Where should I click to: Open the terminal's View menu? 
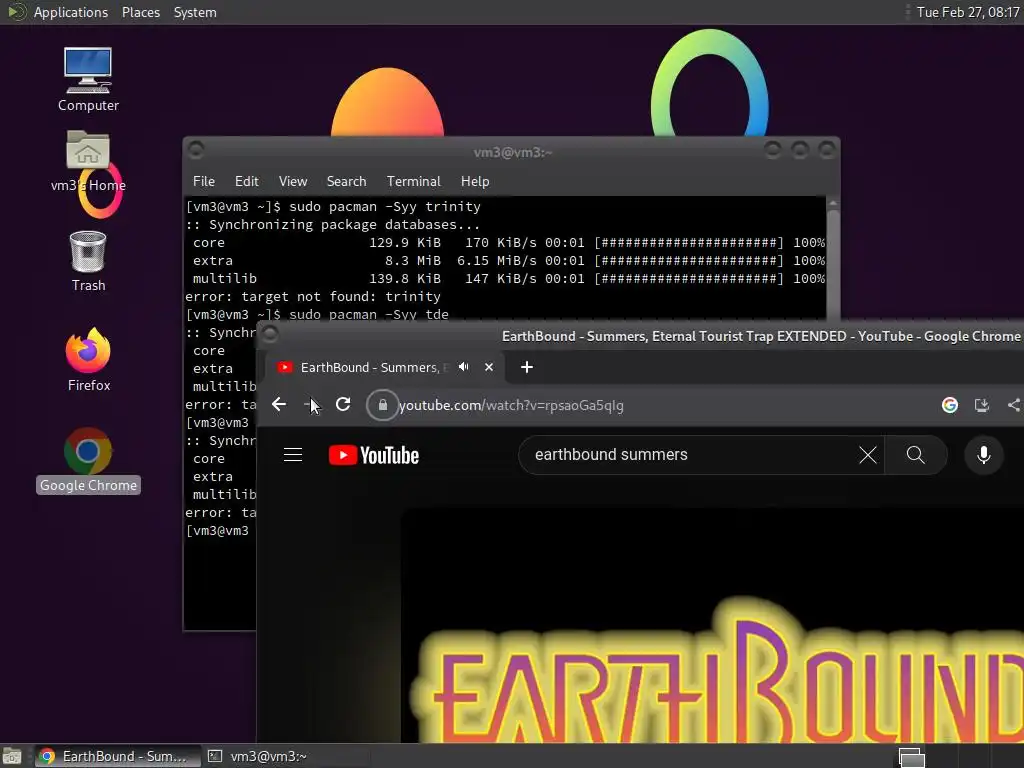[293, 181]
